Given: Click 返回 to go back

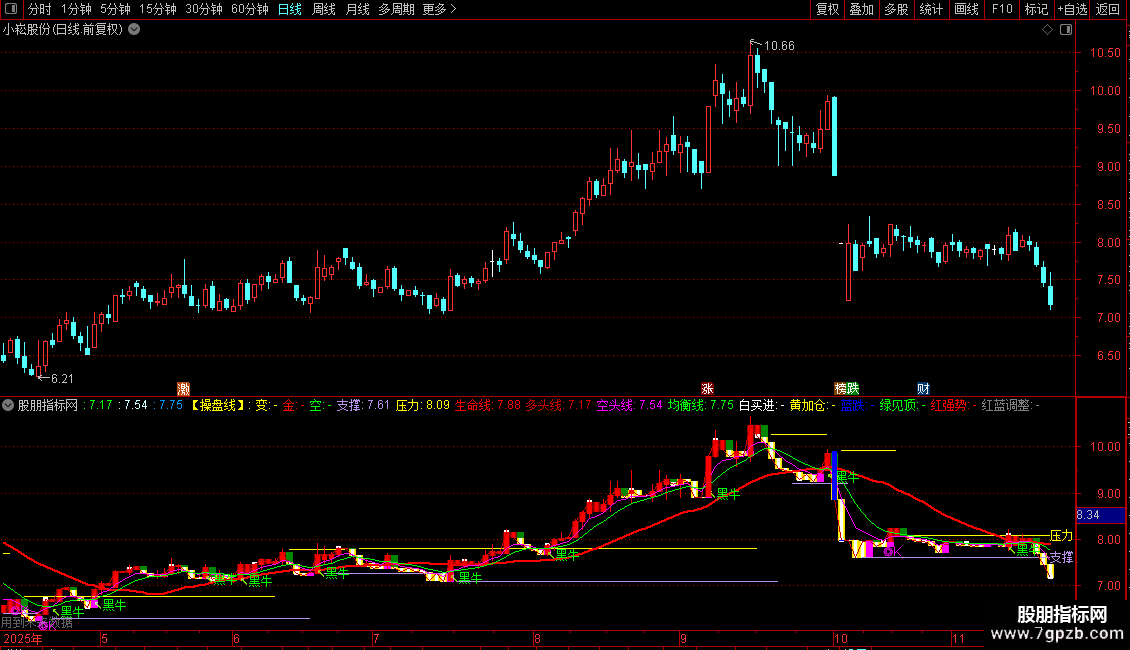Looking at the screenshot, I should [1108, 9].
